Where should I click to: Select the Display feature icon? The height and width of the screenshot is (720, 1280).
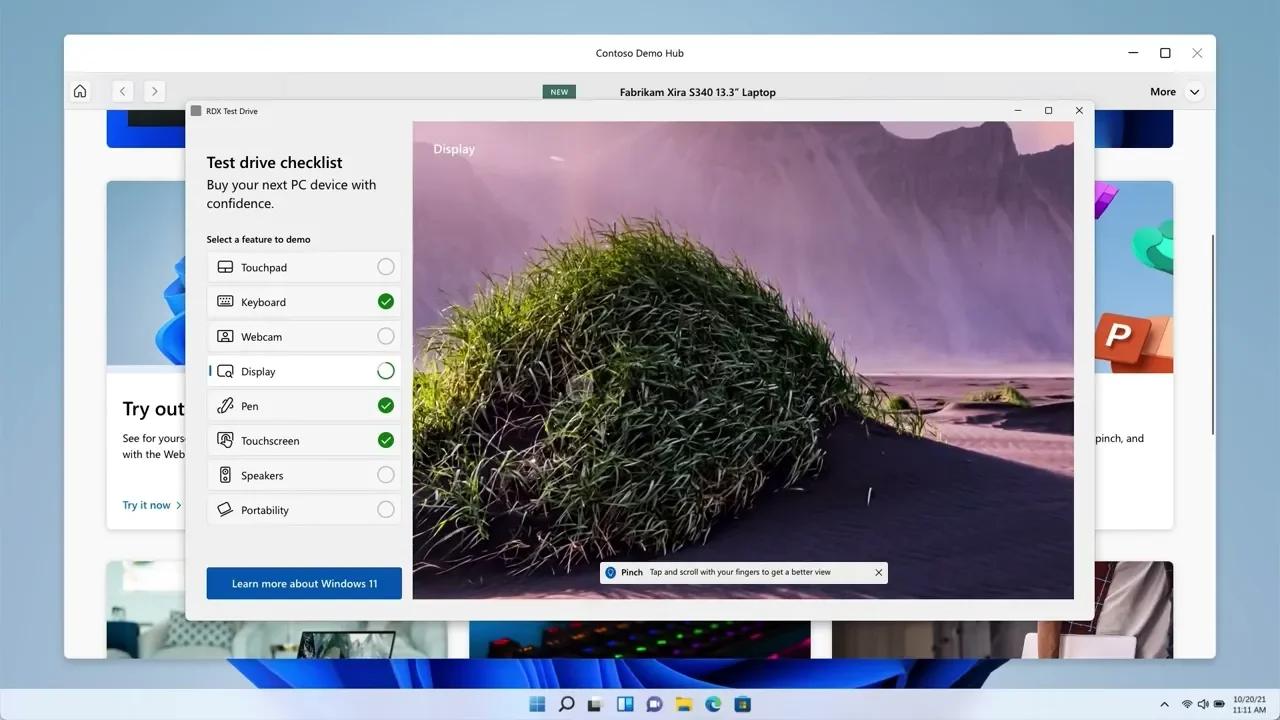click(224, 371)
